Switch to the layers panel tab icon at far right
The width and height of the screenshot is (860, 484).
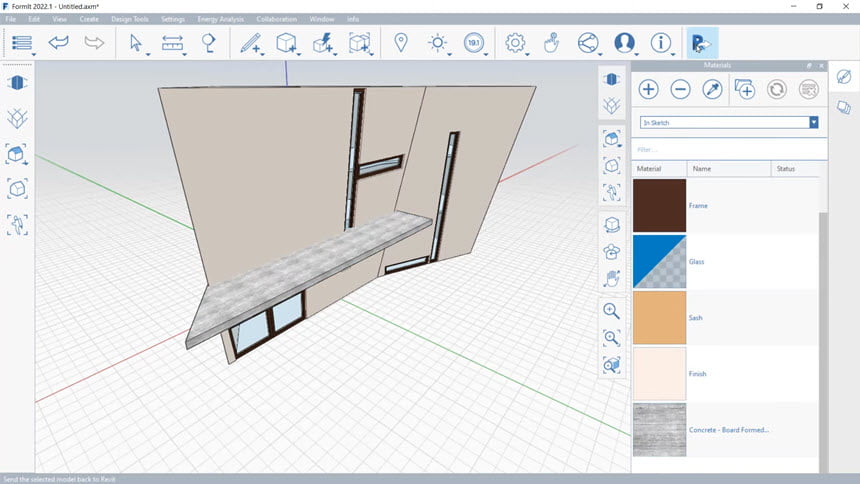844,106
